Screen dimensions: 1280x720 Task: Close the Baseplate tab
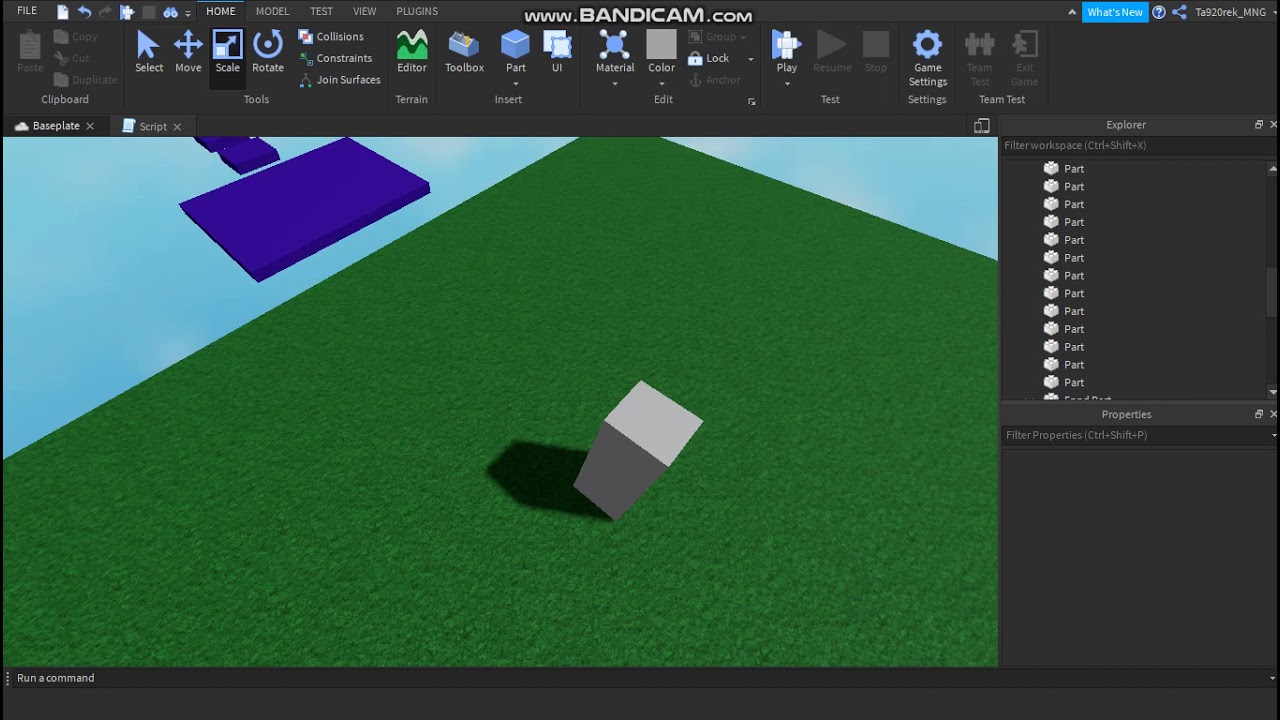pyautogui.click(x=89, y=126)
